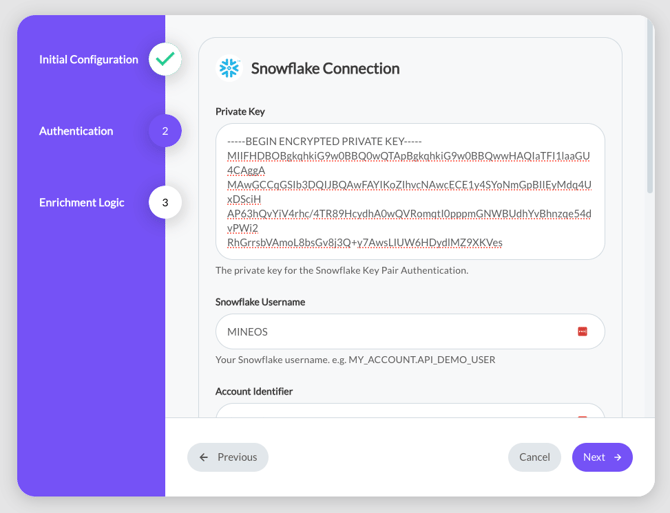Click the Private Key field label
Screen dimensions: 670x513
tap(240, 112)
